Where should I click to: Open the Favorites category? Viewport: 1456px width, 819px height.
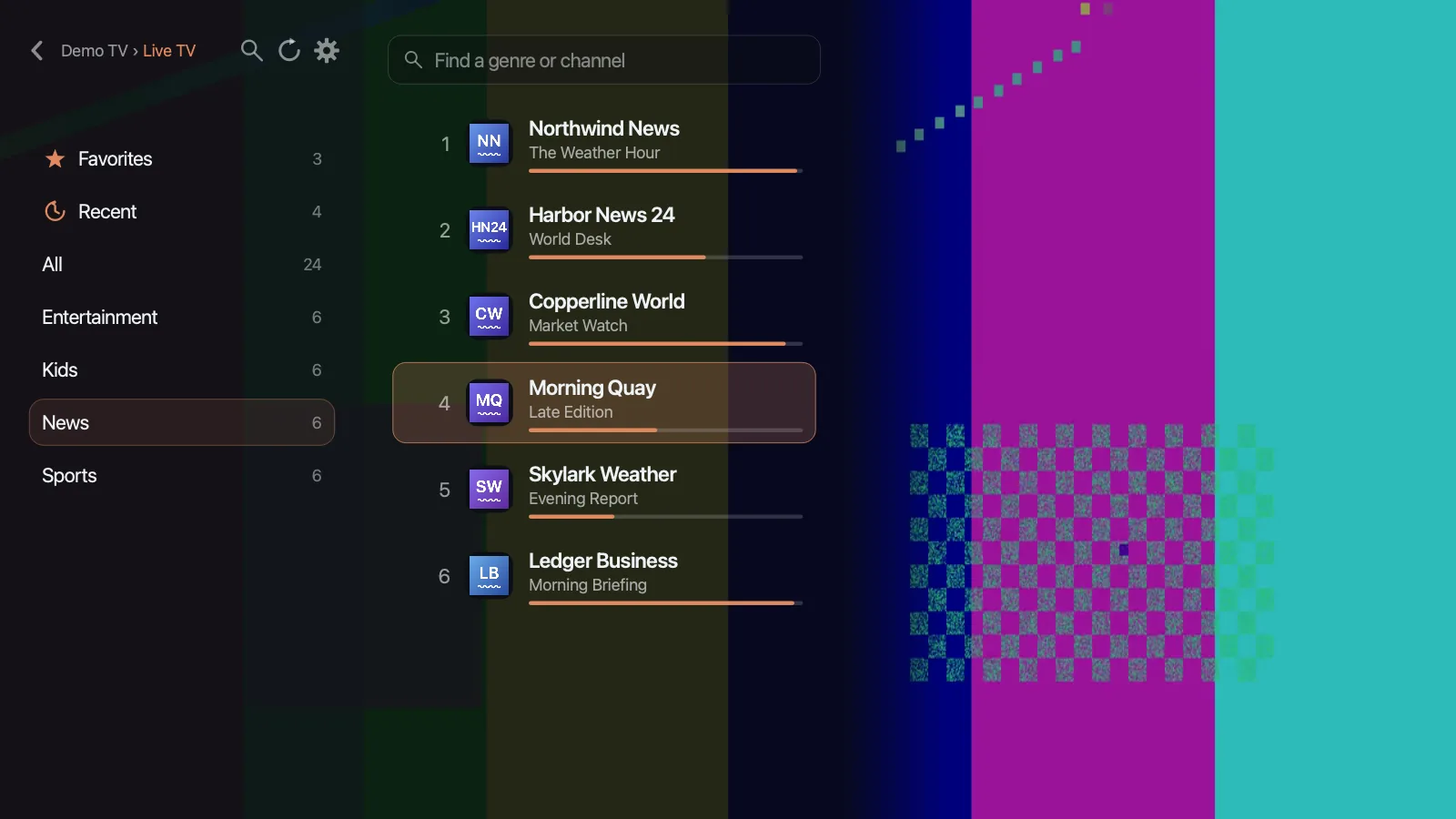(x=182, y=159)
